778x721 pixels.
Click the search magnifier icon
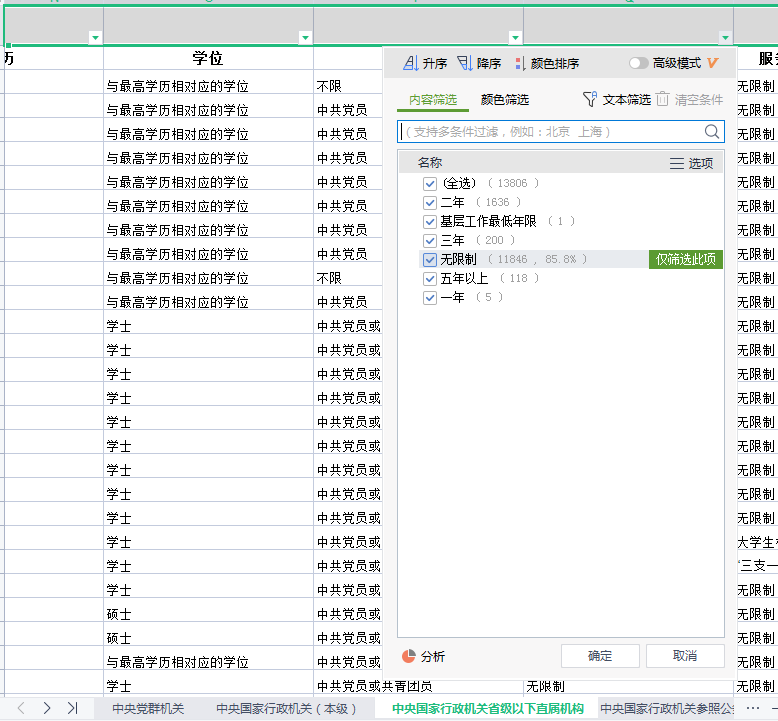pyautogui.click(x=712, y=131)
